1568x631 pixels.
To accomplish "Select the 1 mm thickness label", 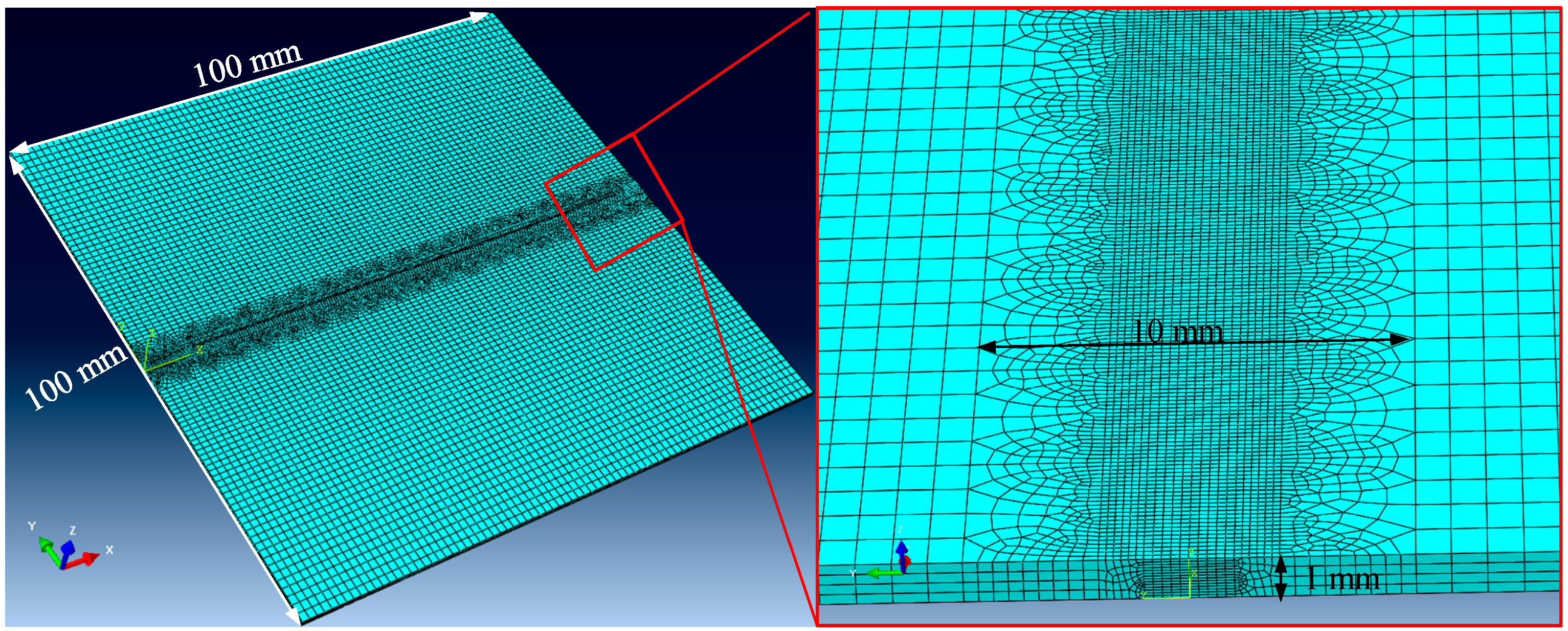I will 1342,578.
